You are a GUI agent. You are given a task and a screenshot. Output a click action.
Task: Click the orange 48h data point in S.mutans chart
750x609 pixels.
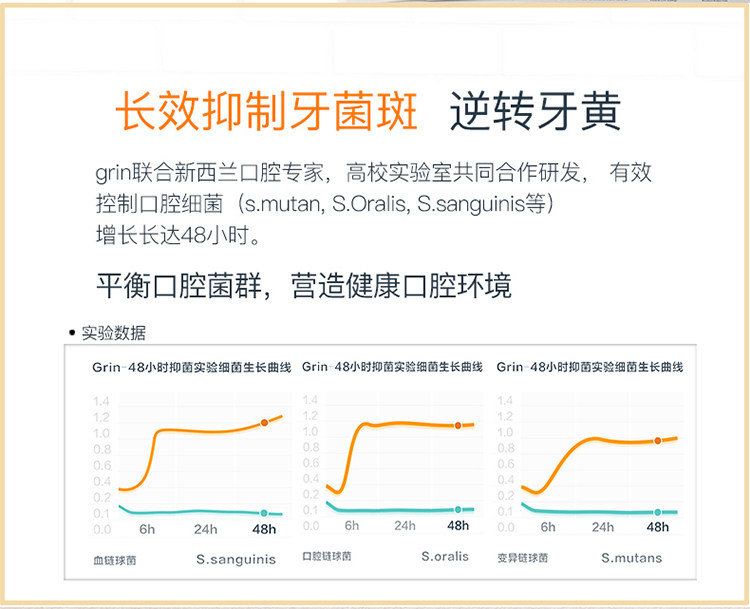click(658, 441)
